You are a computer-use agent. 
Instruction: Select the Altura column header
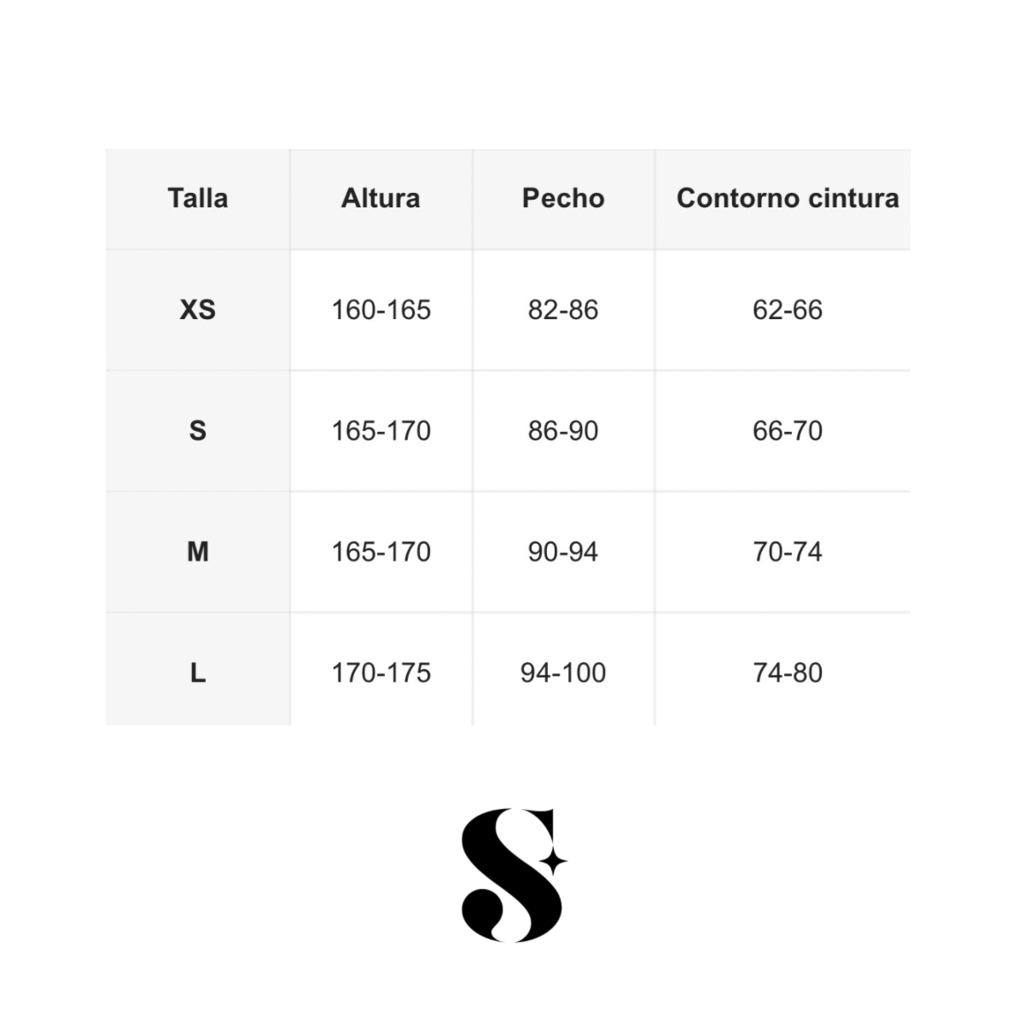coord(381,199)
